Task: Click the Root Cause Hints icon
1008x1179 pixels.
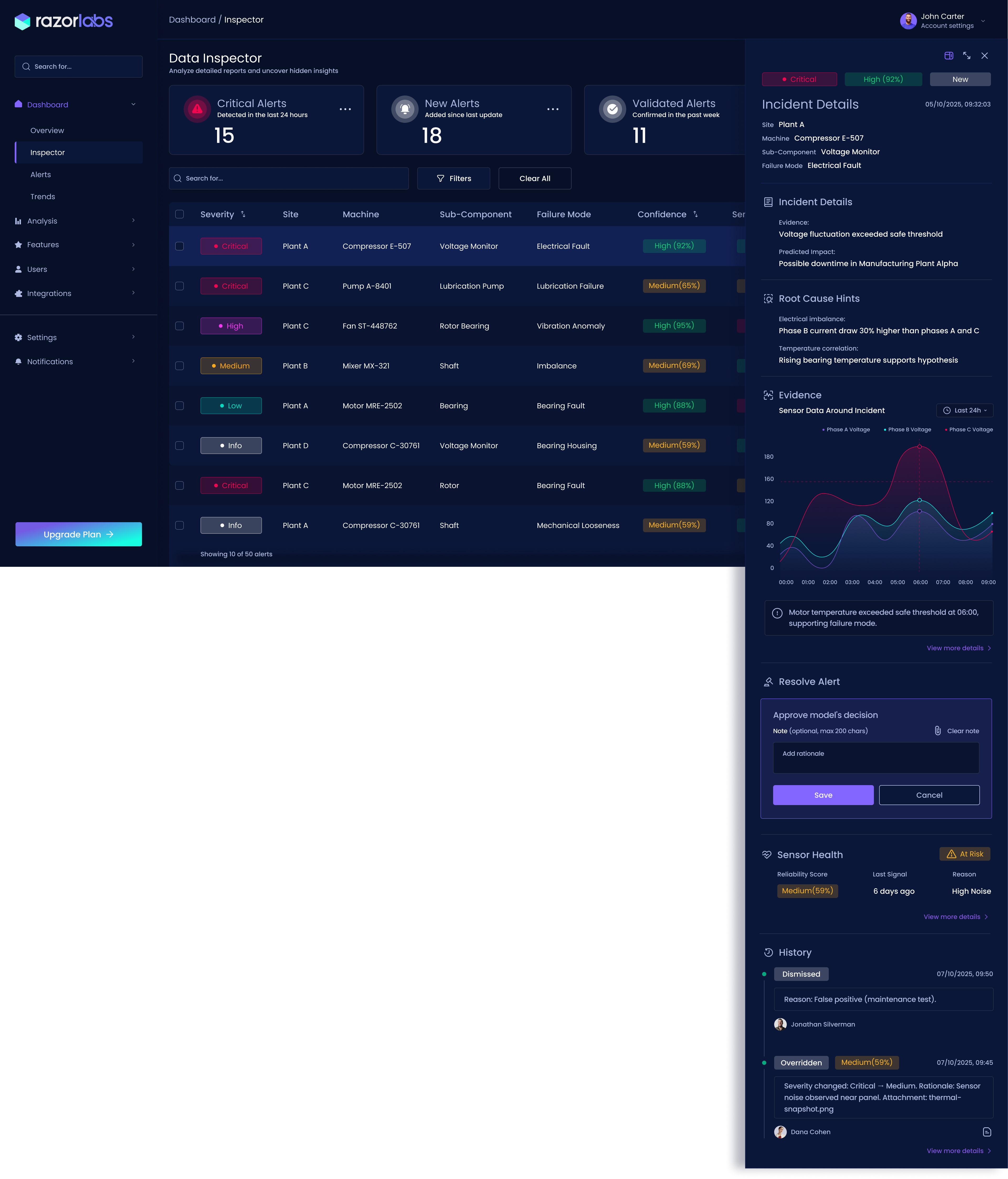Action: click(768, 299)
